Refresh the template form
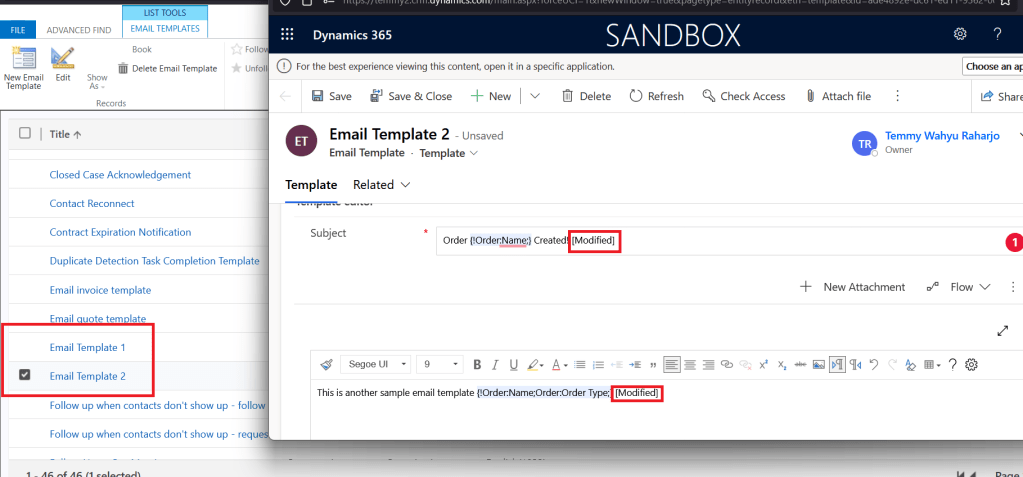 656,96
